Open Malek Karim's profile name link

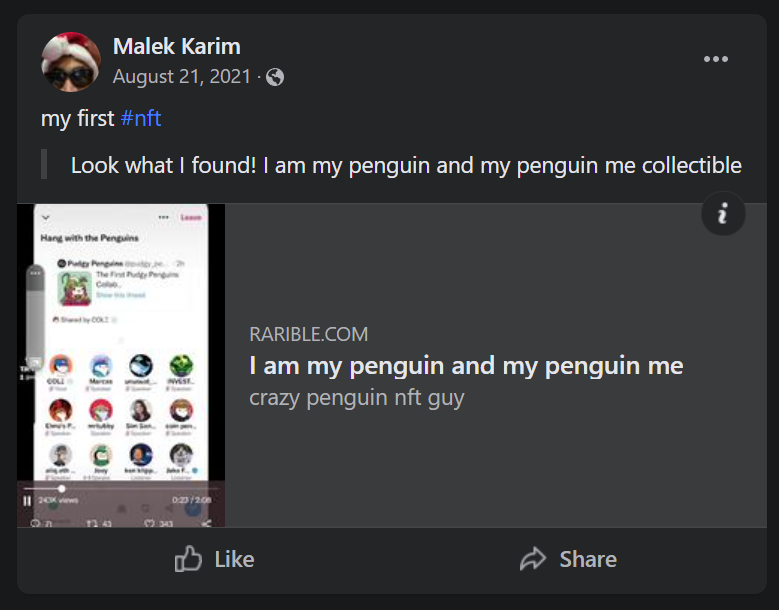(x=176, y=46)
